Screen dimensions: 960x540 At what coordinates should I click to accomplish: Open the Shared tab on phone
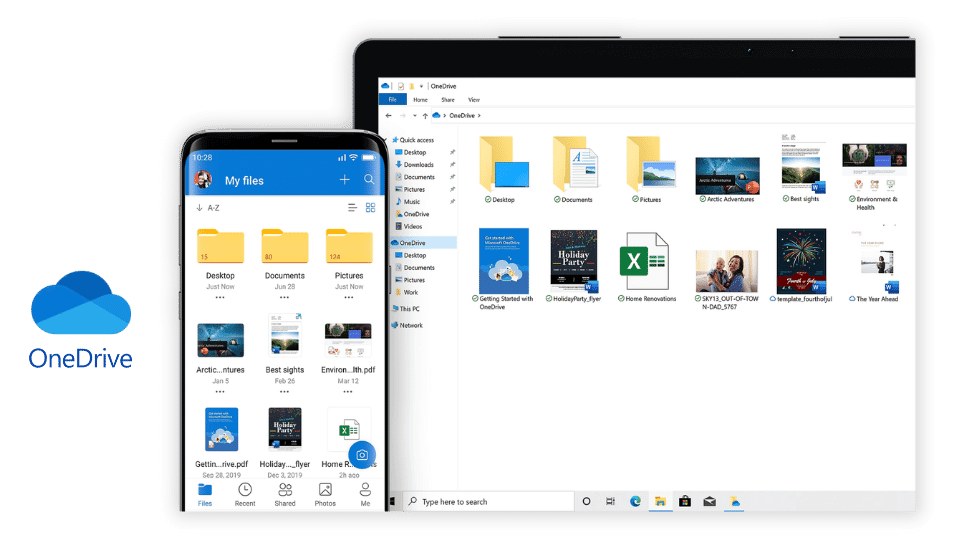[x=285, y=495]
